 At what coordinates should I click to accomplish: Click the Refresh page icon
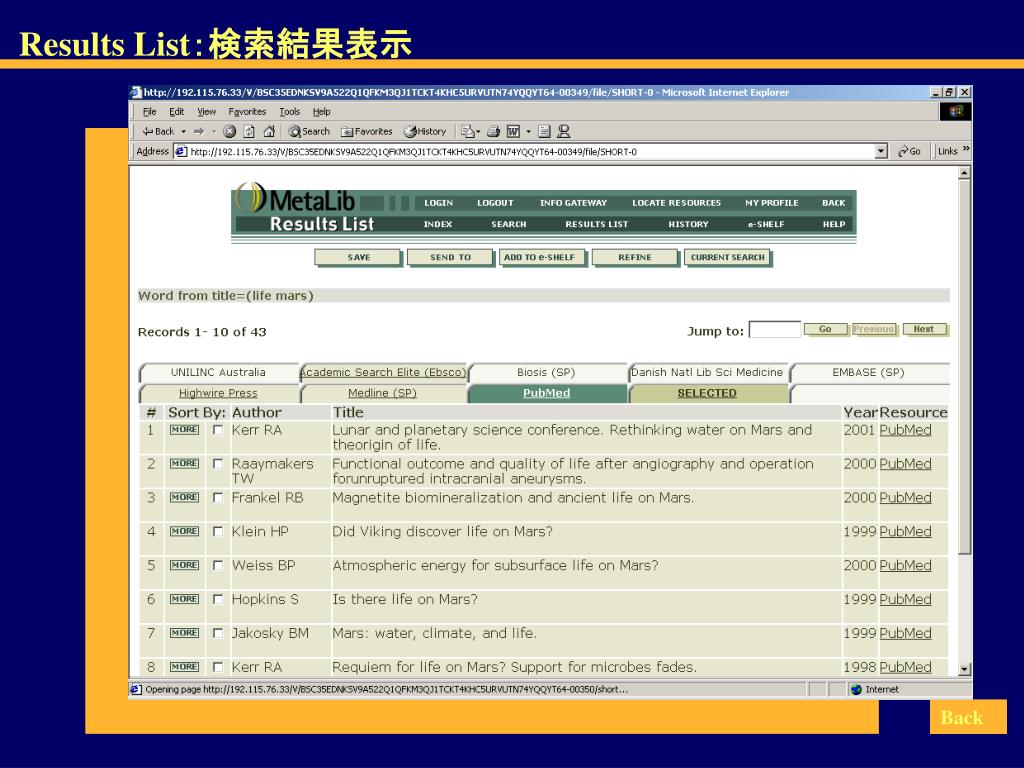(249, 131)
